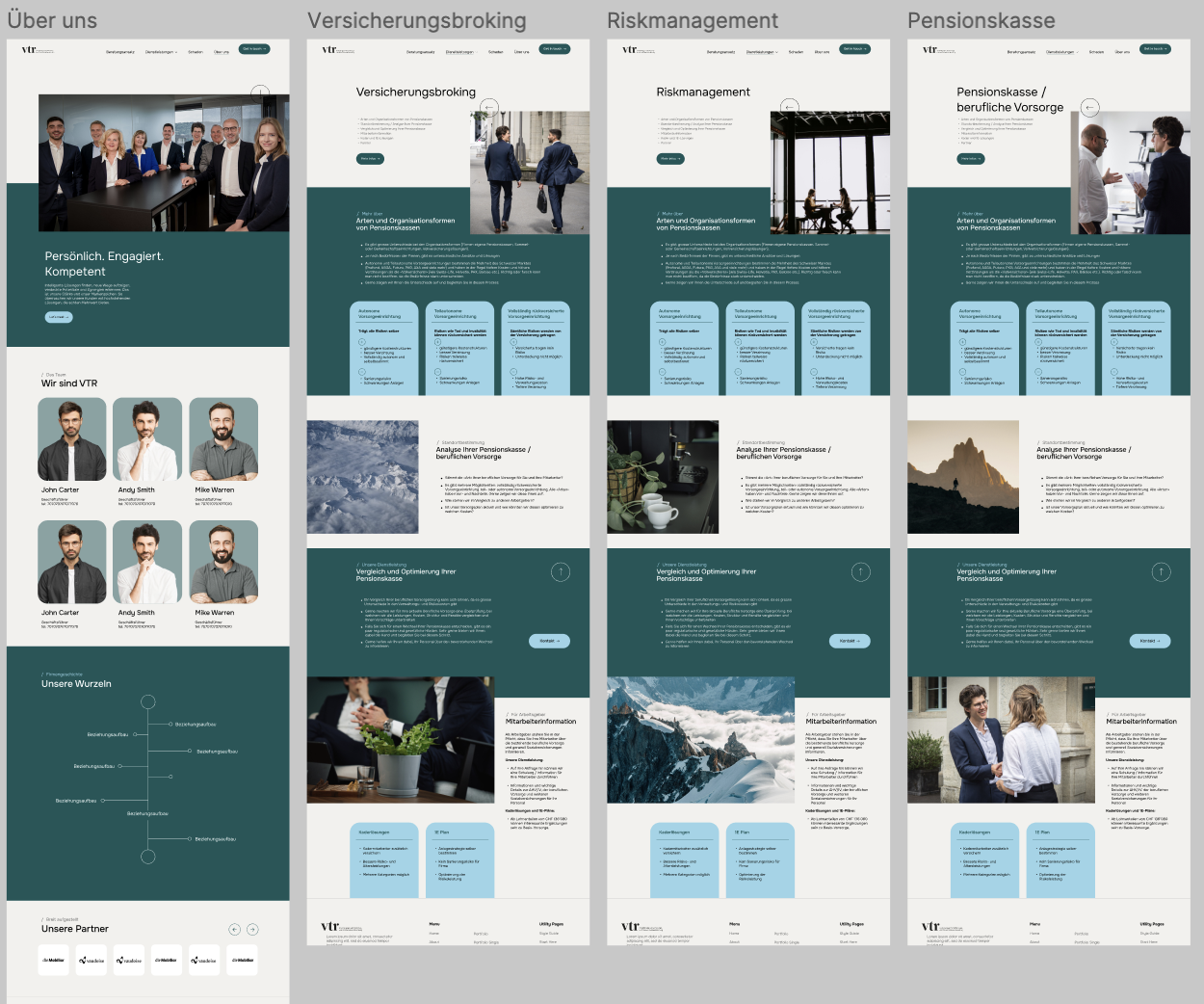The height and width of the screenshot is (1004, 1204).
Task: Click first John Carter team photo
Action: pos(71,439)
